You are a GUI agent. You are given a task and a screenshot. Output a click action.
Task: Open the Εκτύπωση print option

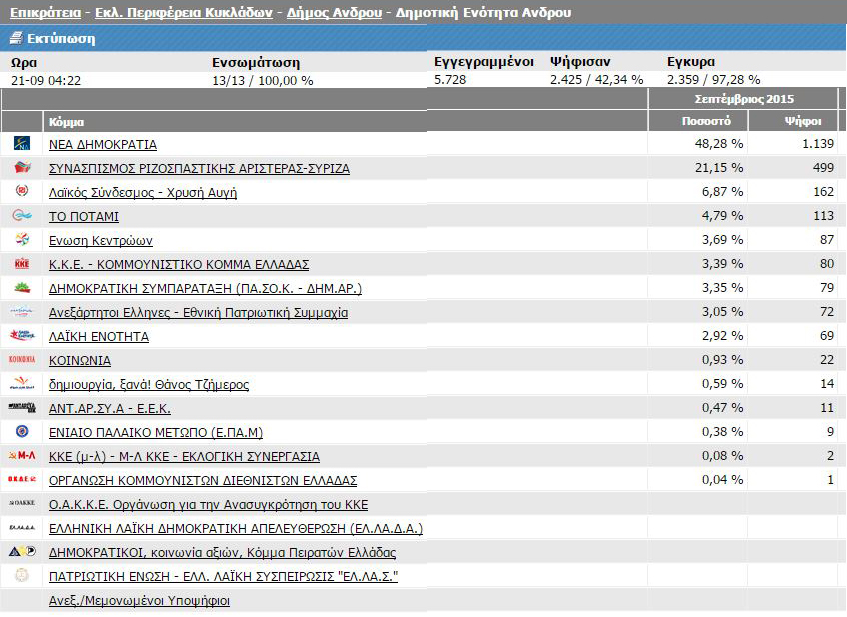click(x=61, y=39)
